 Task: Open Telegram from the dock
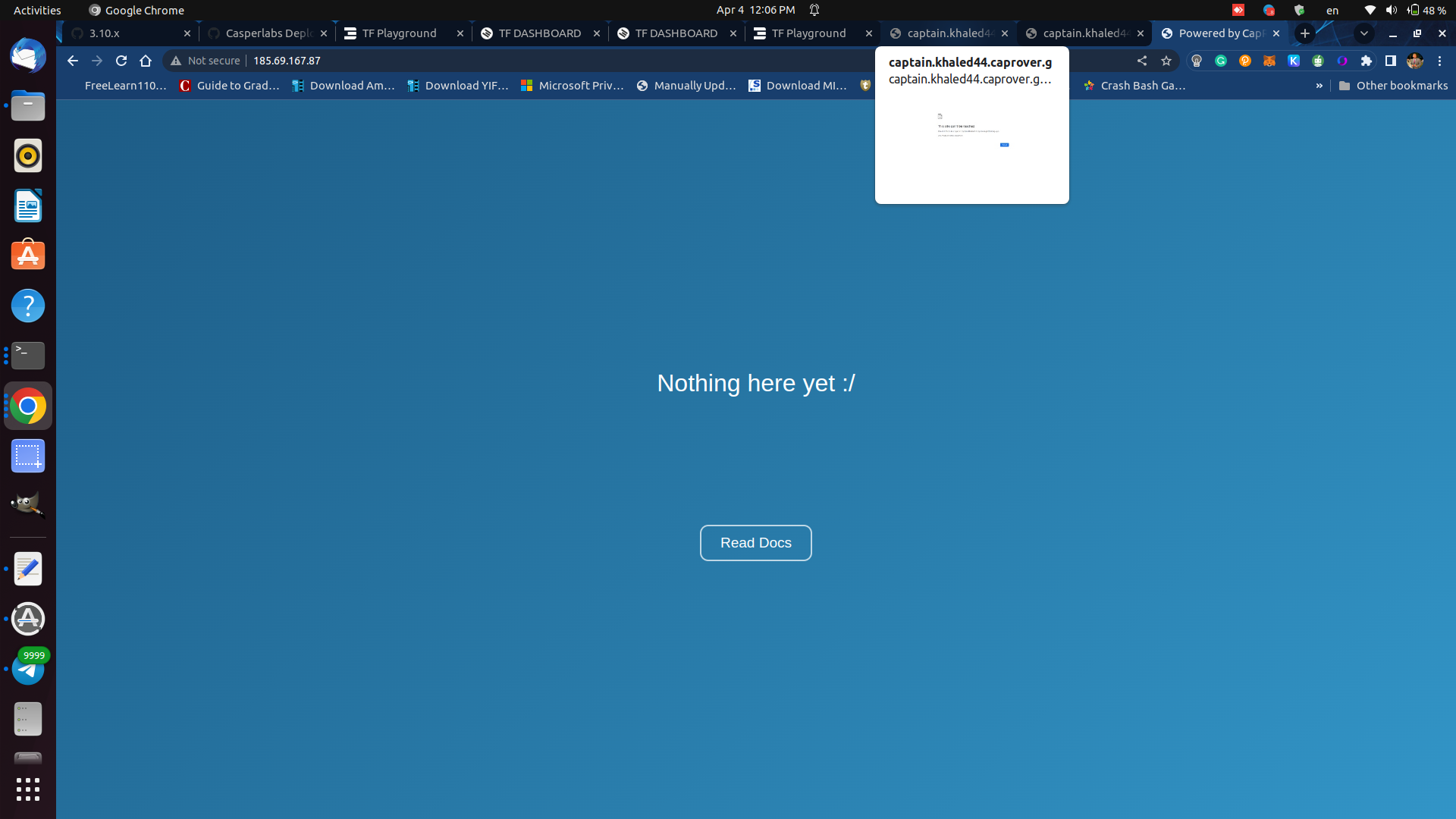(28, 670)
